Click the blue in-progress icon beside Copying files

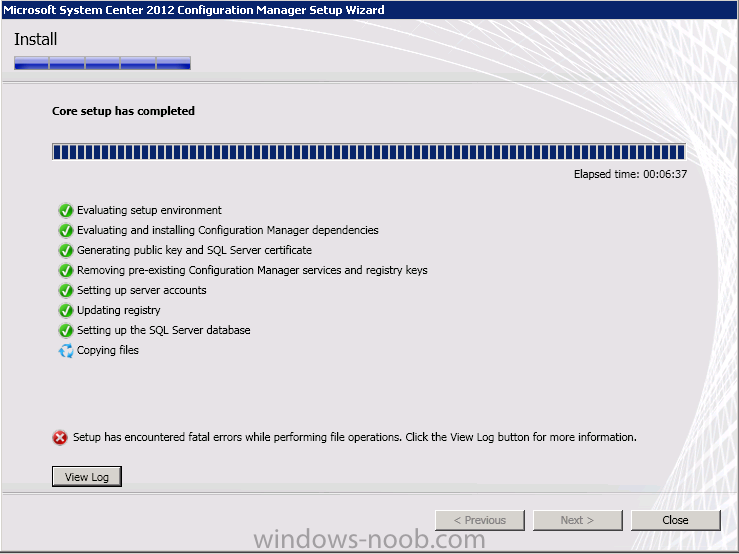[x=66, y=350]
